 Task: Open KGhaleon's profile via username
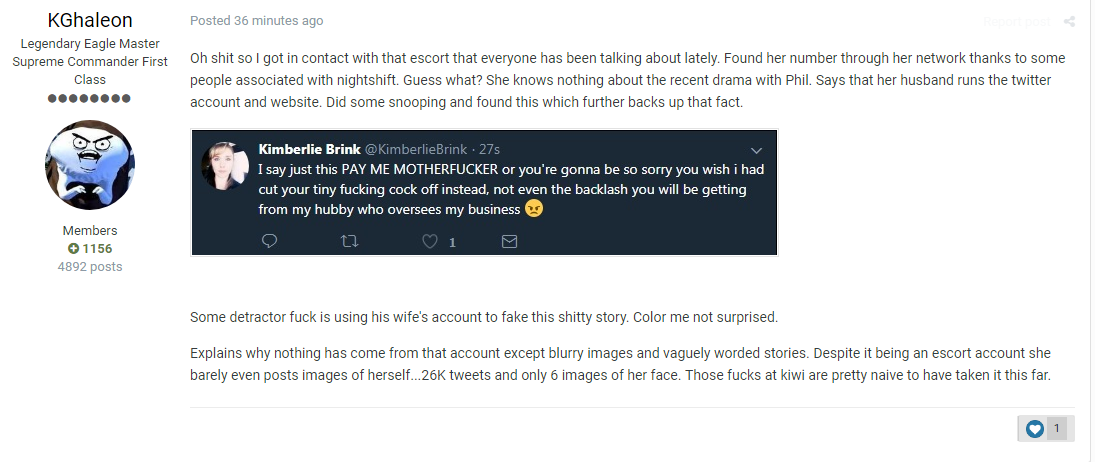[x=90, y=20]
